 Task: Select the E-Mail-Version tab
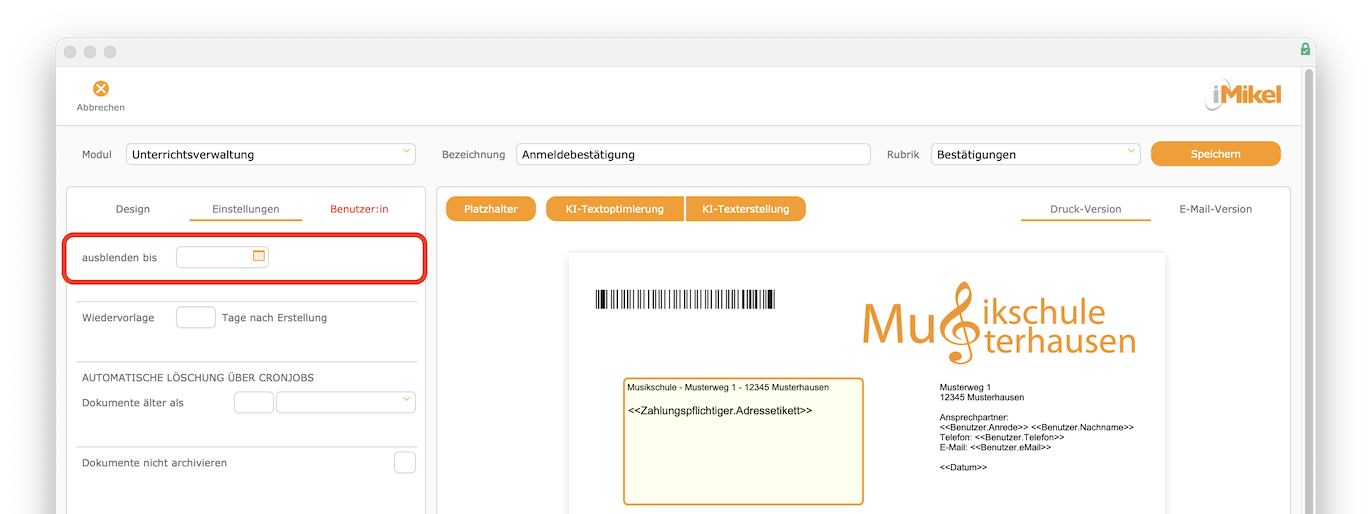1215,209
